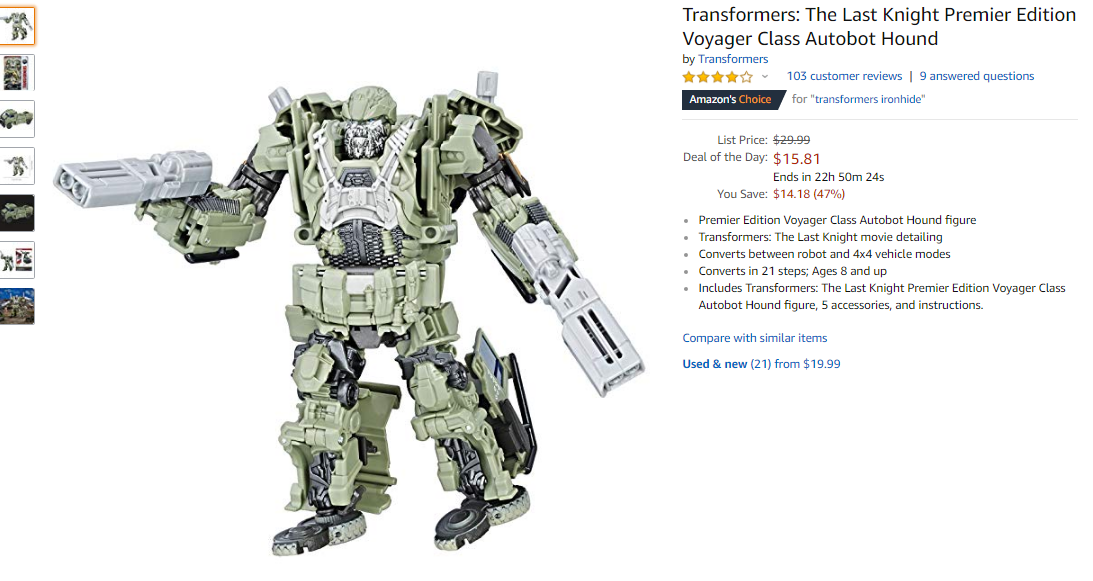Select the robot dimensions thumbnail image
The height and width of the screenshot is (581, 1093).
click(17, 166)
